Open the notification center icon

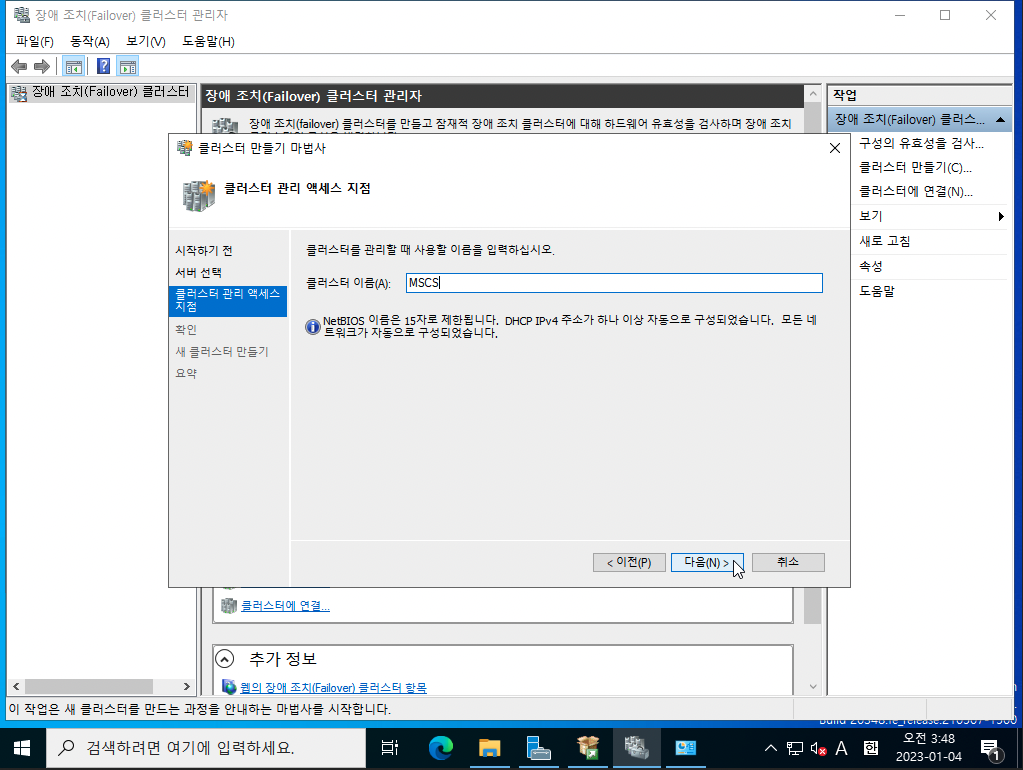[x=990, y=749]
